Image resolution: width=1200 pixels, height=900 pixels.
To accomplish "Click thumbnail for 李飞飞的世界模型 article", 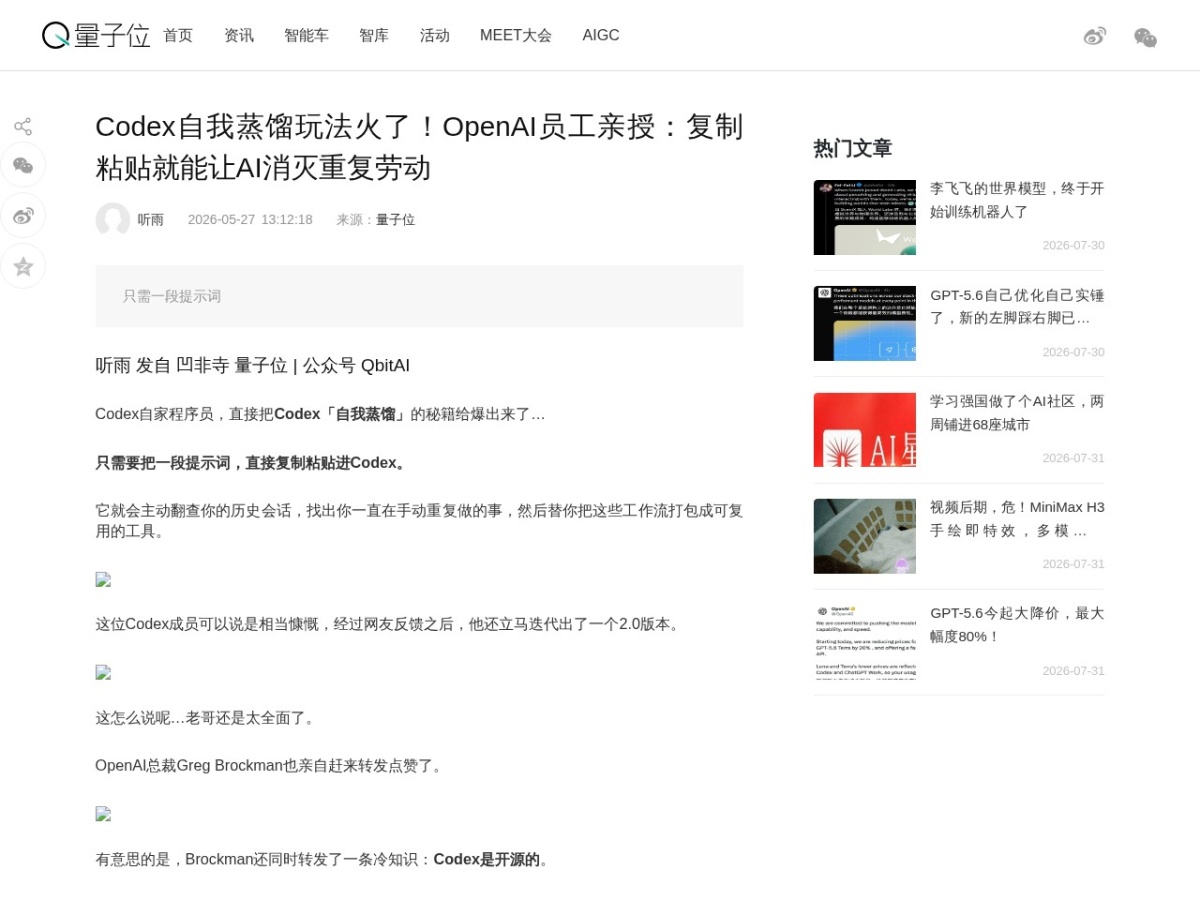I will pyautogui.click(x=865, y=217).
